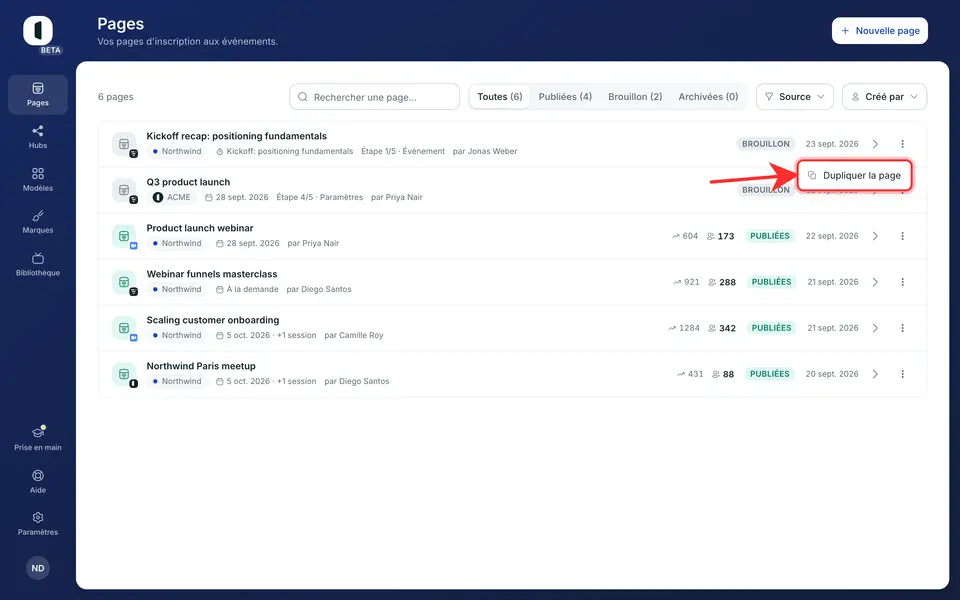Focus the Rechercher une page search field
The height and width of the screenshot is (600, 960).
(374, 97)
